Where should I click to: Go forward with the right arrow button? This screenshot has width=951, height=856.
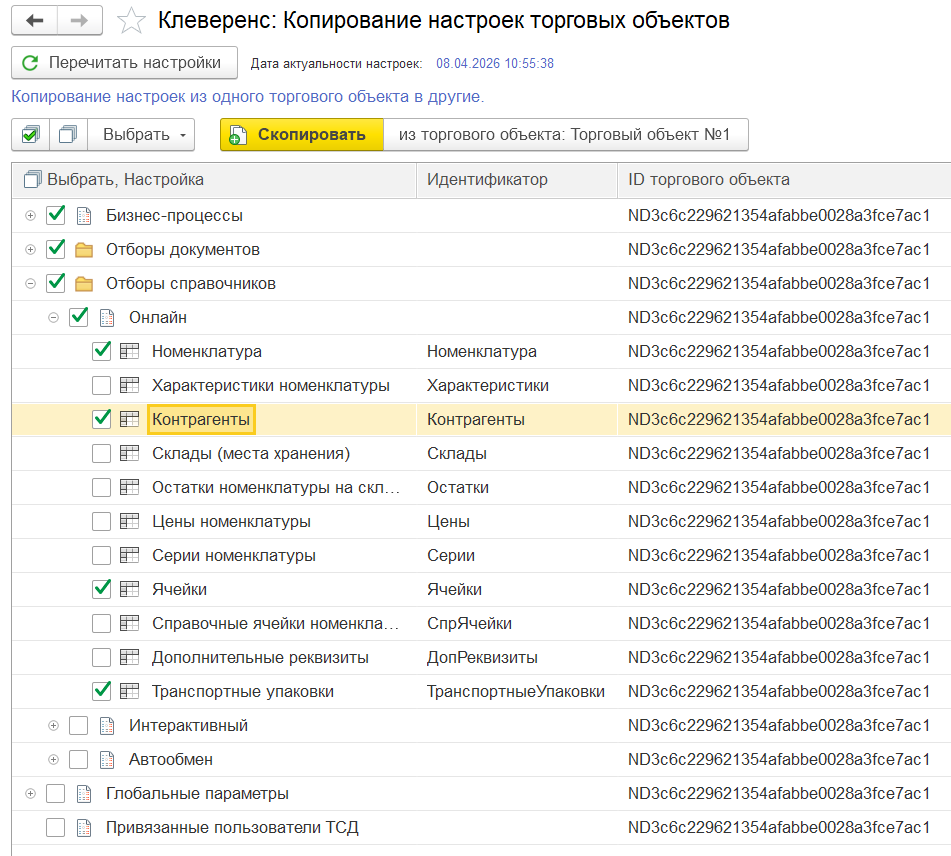click(79, 21)
